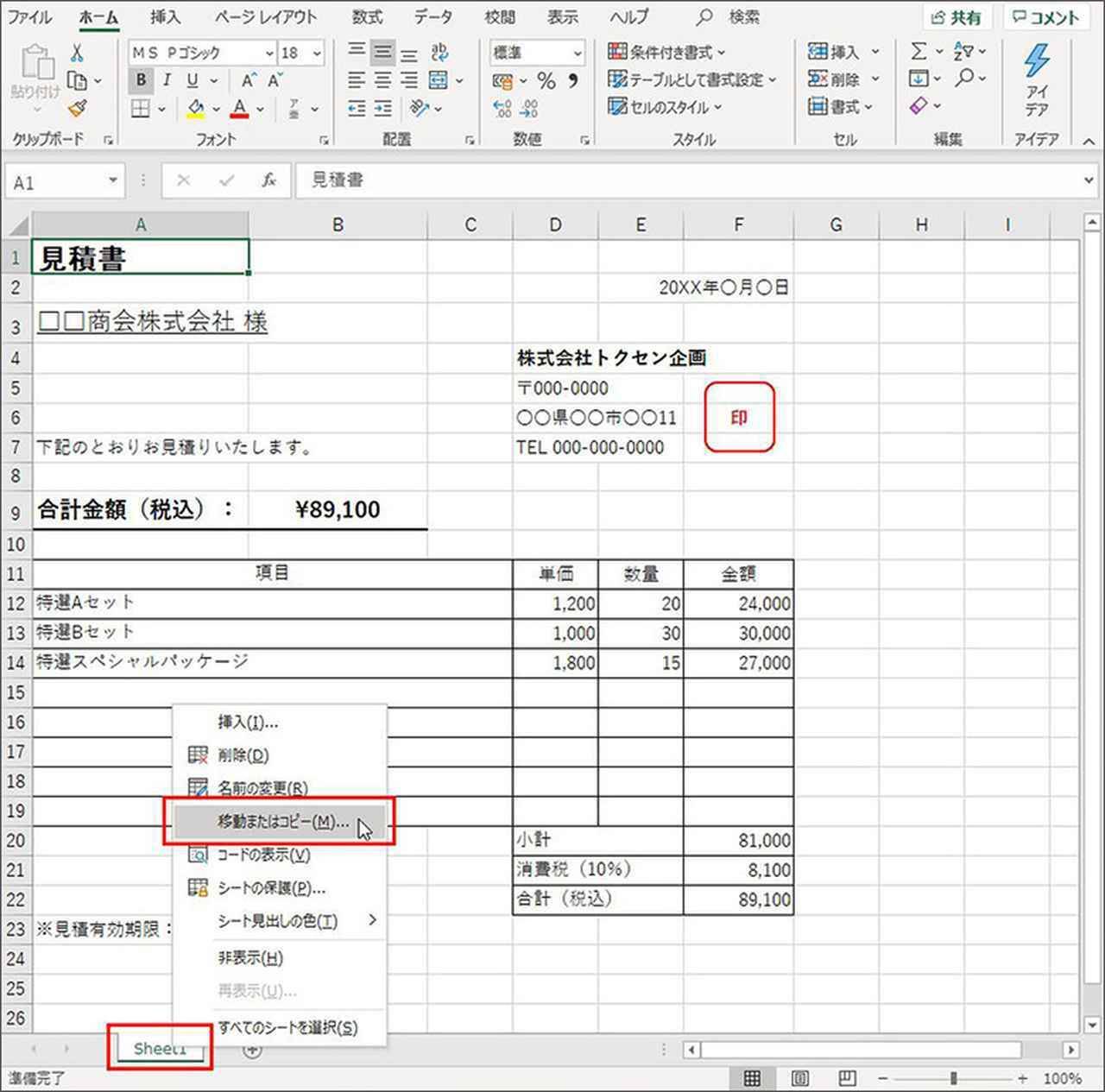Toggle Underline formatting
Screen dimensions: 1105x1092
192,80
